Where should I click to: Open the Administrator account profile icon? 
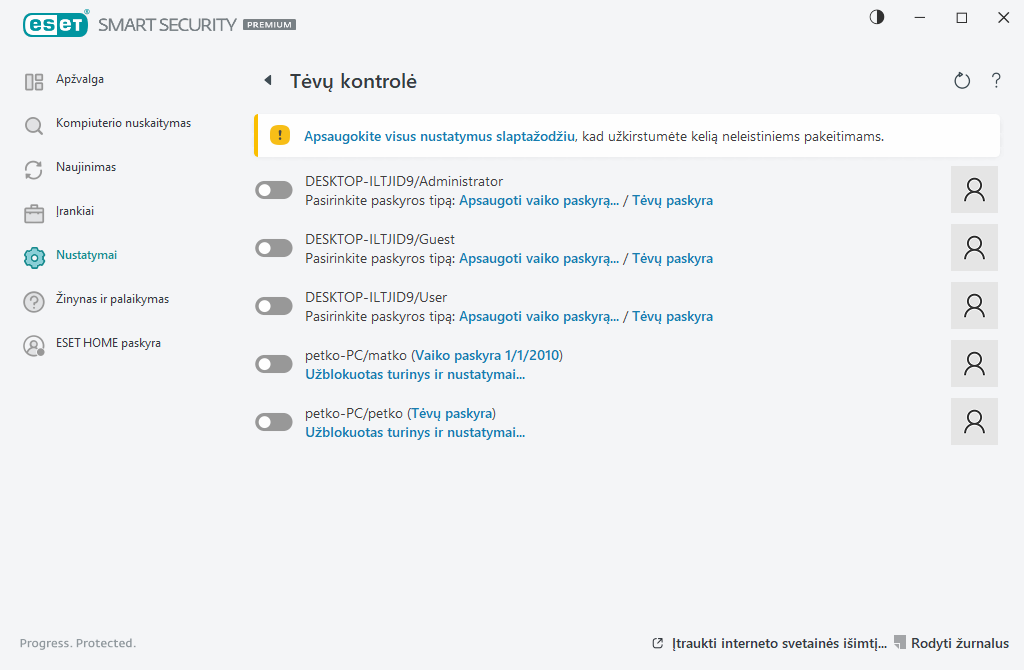pyautogui.click(x=973, y=189)
